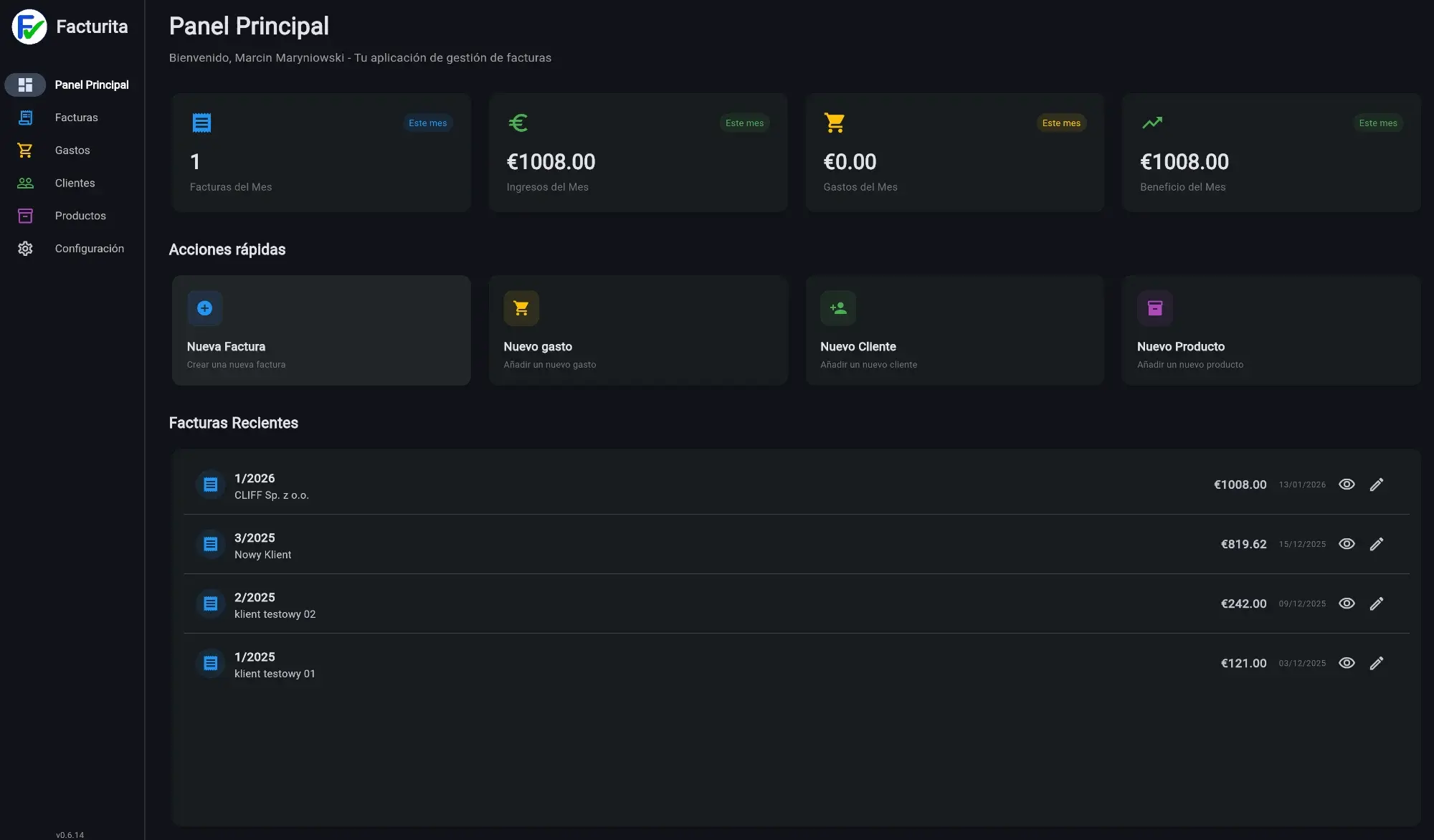Open Configuración via the gear icon
1434x840 pixels.
pyautogui.click(x=25, y=248)
